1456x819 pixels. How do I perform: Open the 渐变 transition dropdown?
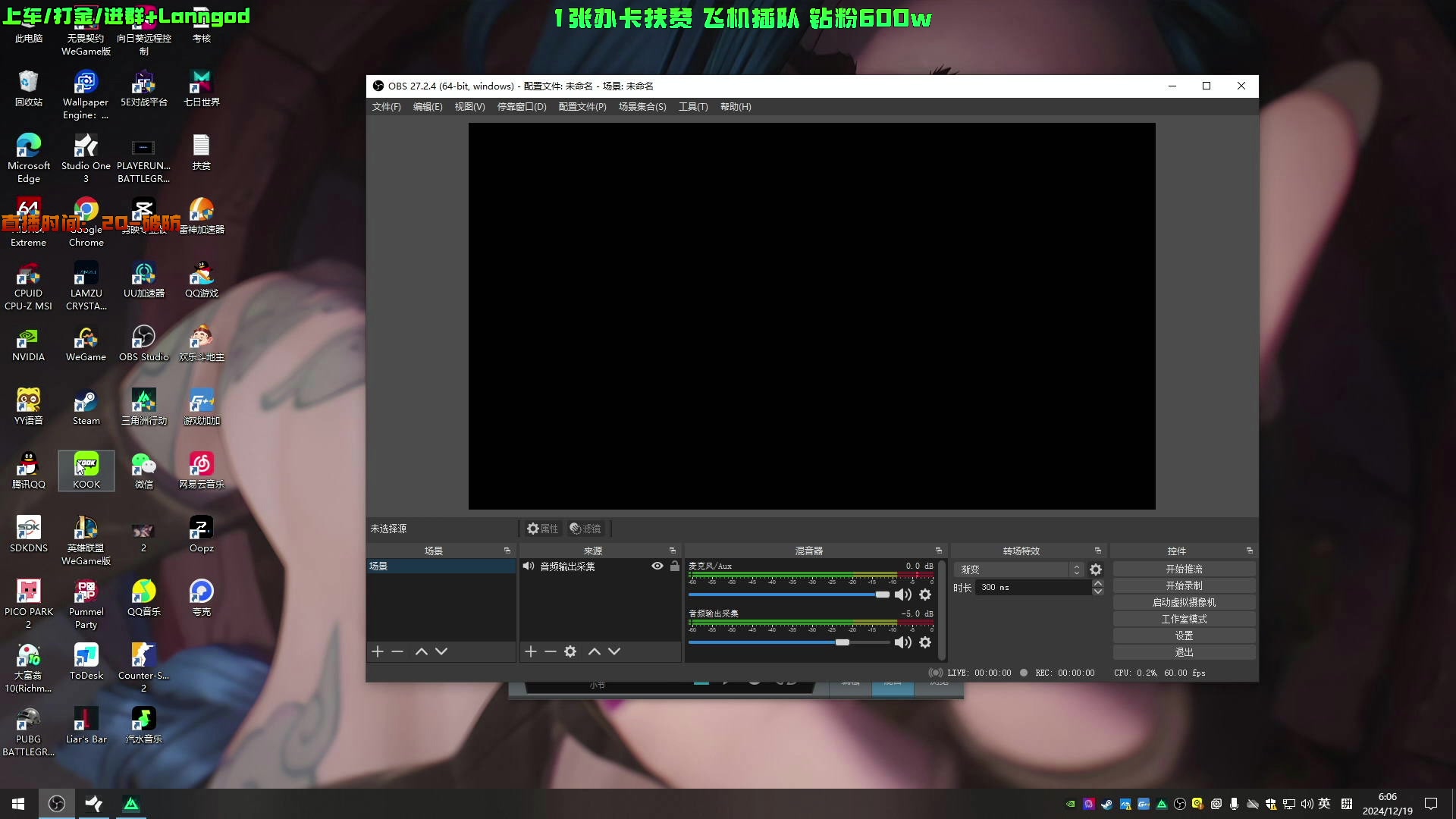click(x=1018, y=570)
